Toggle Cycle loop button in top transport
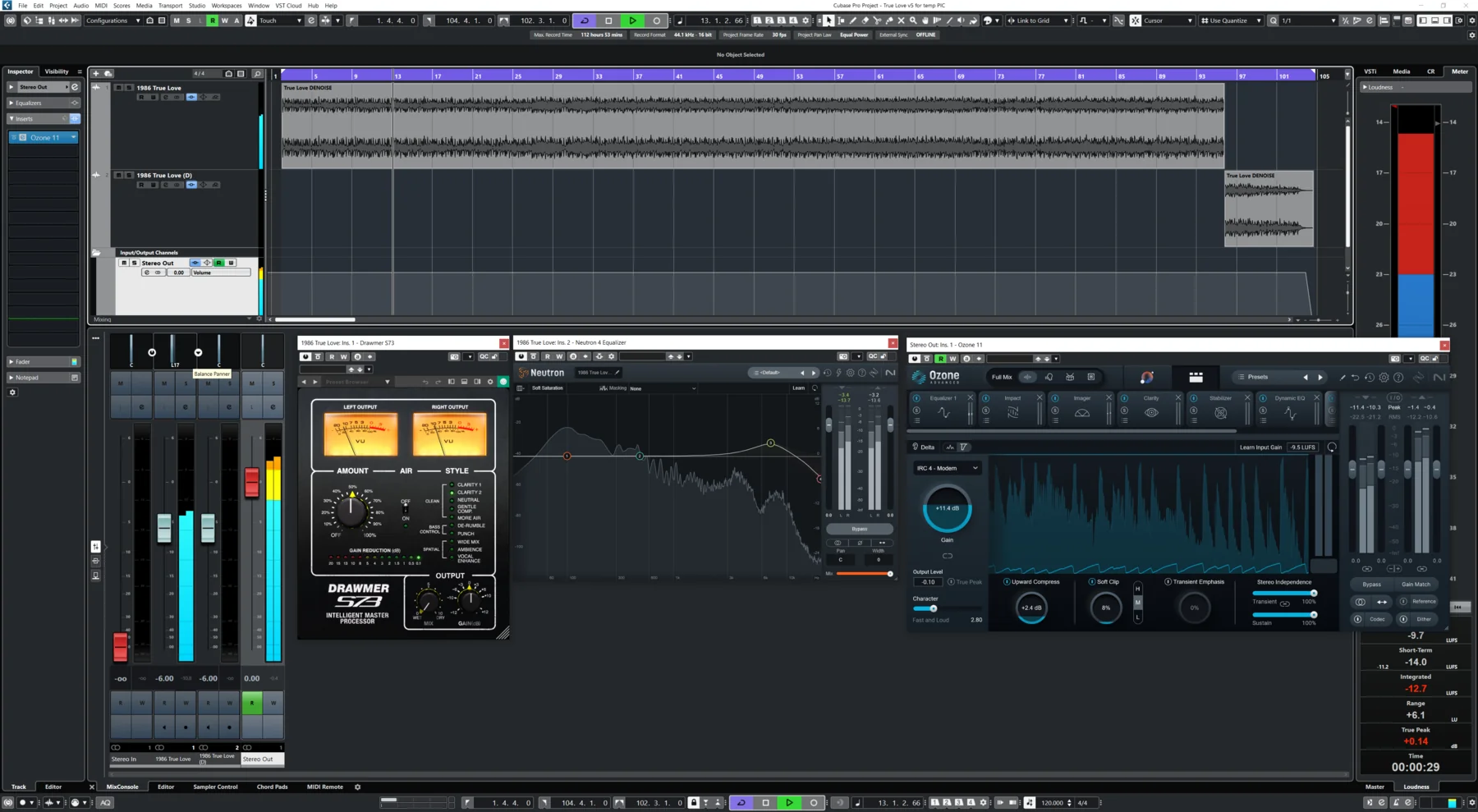Image resolution: width=1478 pixels, height=812 pixels. [x=585, y=21]
